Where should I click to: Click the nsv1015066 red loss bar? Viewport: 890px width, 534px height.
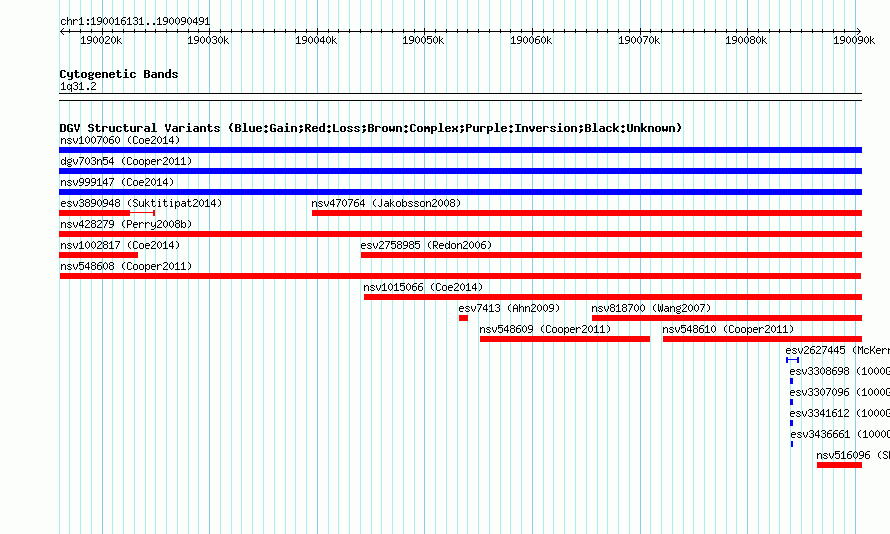click(x=613, y=297)
